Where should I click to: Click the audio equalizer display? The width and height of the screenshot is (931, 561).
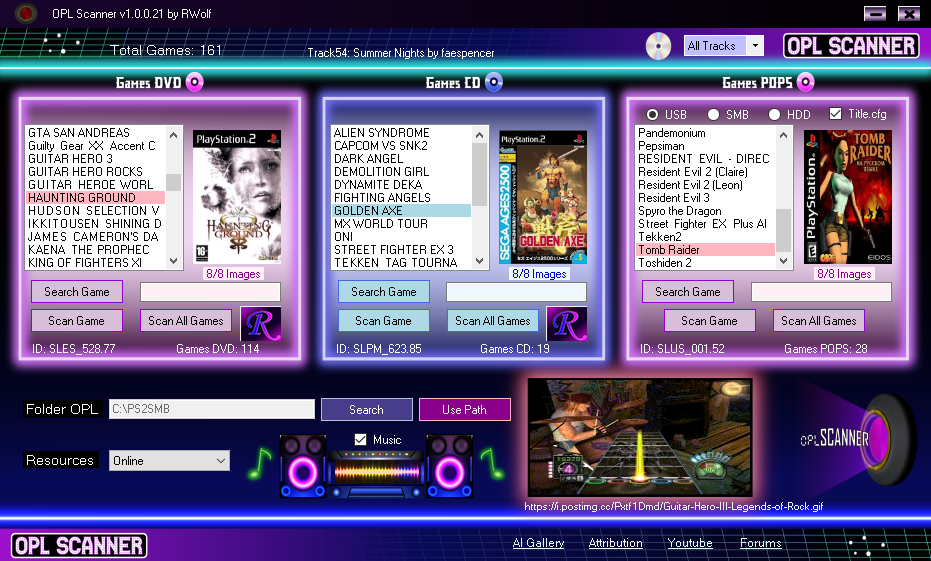coord(376,471)
